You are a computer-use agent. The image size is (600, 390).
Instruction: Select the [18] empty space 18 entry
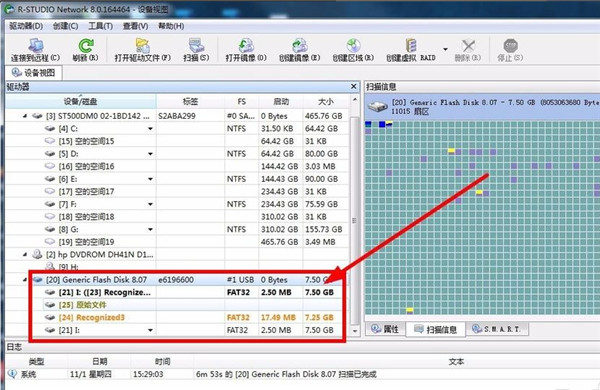(86, 217)
